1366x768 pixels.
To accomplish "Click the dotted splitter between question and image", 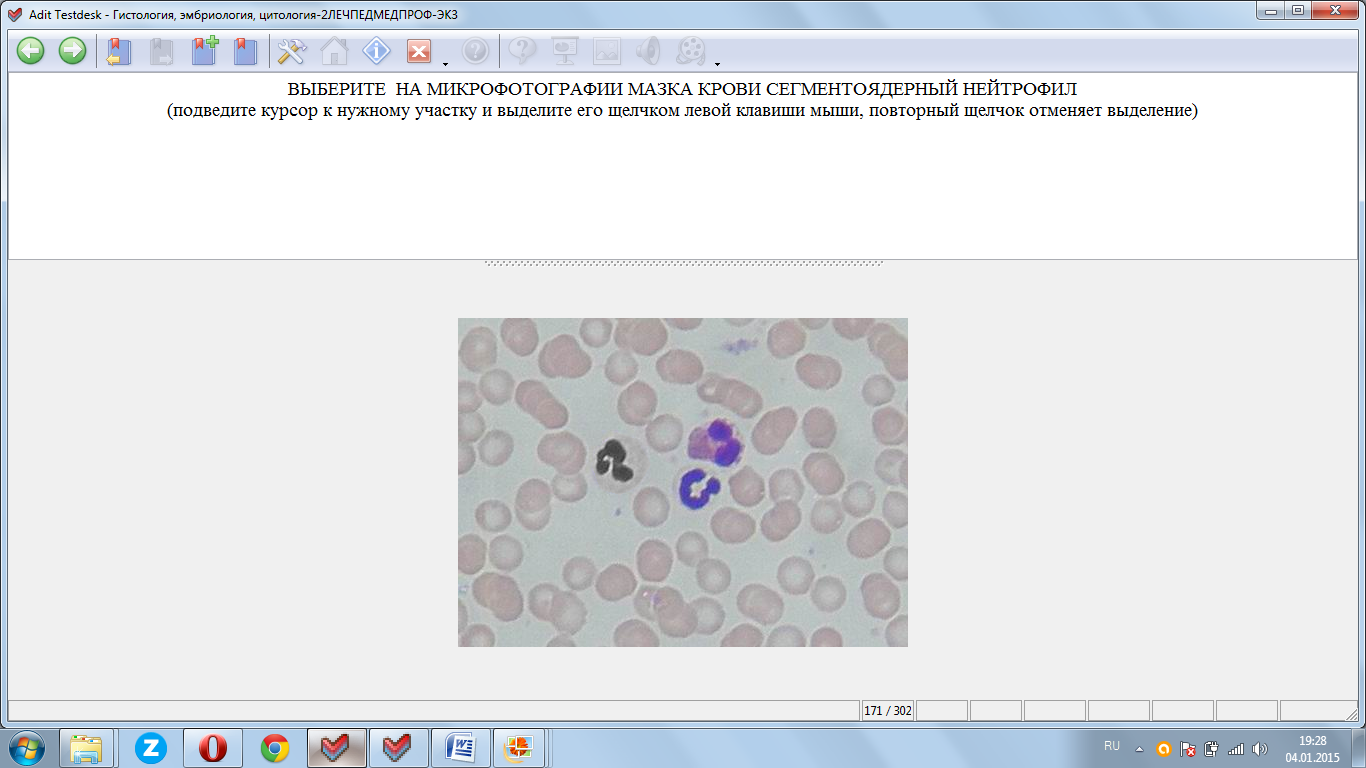I will tap(683, 264).
